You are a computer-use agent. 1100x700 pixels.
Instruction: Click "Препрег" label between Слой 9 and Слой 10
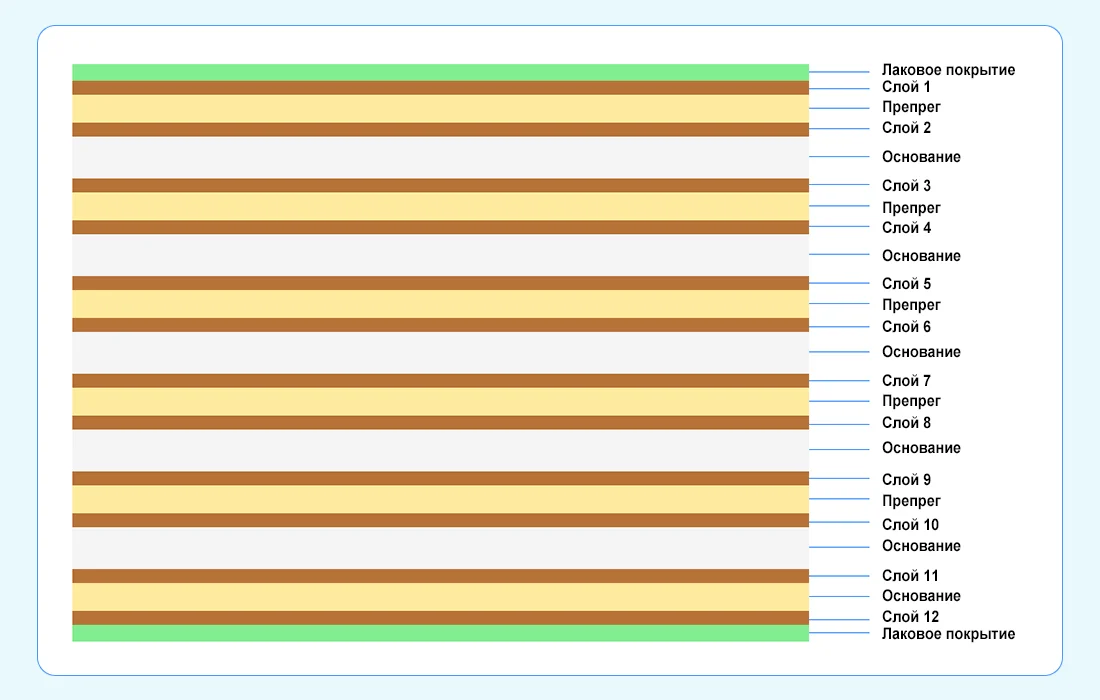pyautogui.click(x=911, y=501)
